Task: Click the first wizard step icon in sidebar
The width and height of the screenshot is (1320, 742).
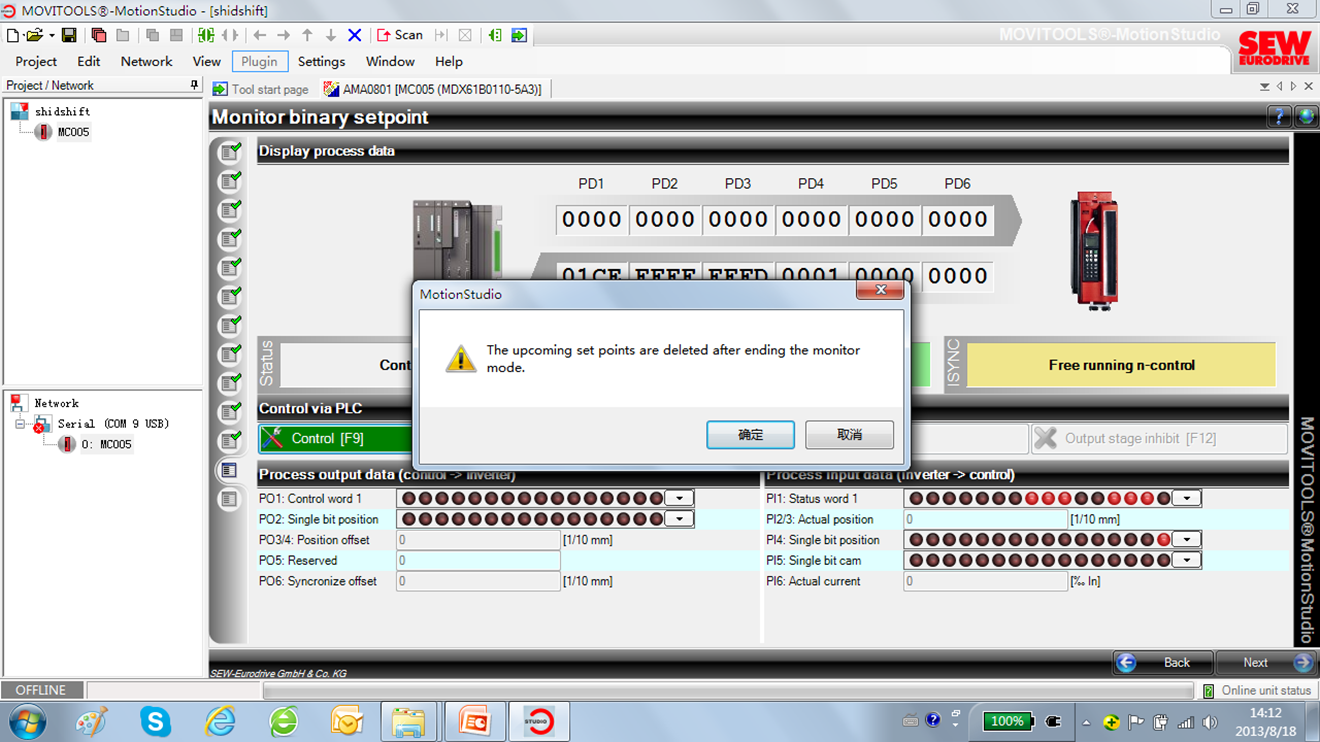Action: coord(230,153)
